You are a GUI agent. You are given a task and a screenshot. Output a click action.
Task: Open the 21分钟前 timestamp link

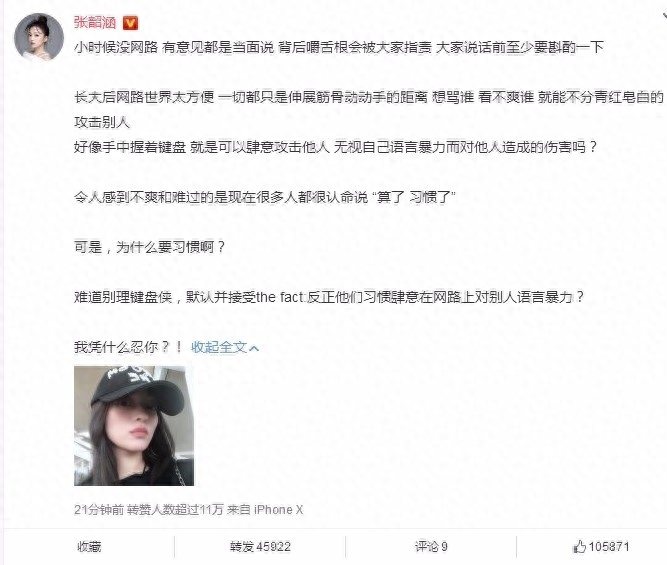click(x=99, y=510)
